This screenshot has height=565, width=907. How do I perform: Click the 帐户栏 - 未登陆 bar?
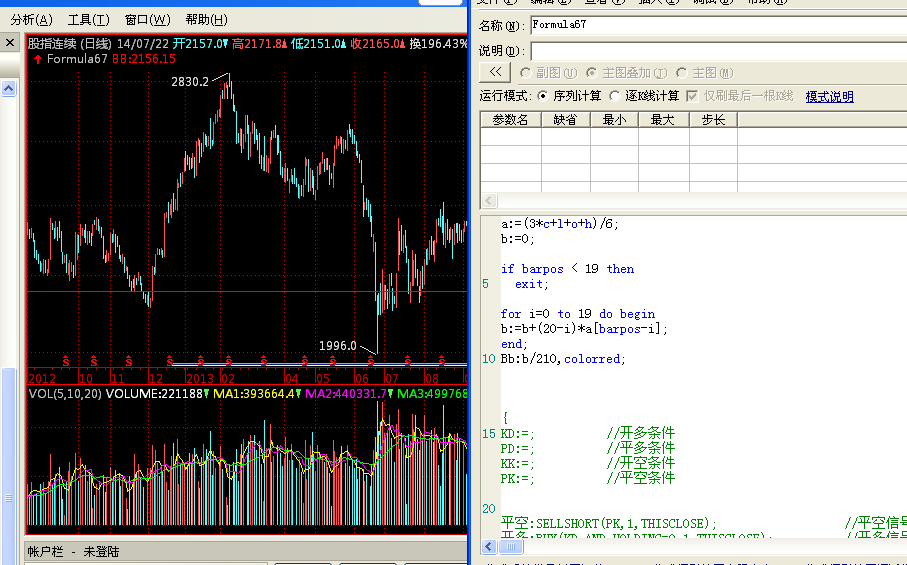click(73, 552)
